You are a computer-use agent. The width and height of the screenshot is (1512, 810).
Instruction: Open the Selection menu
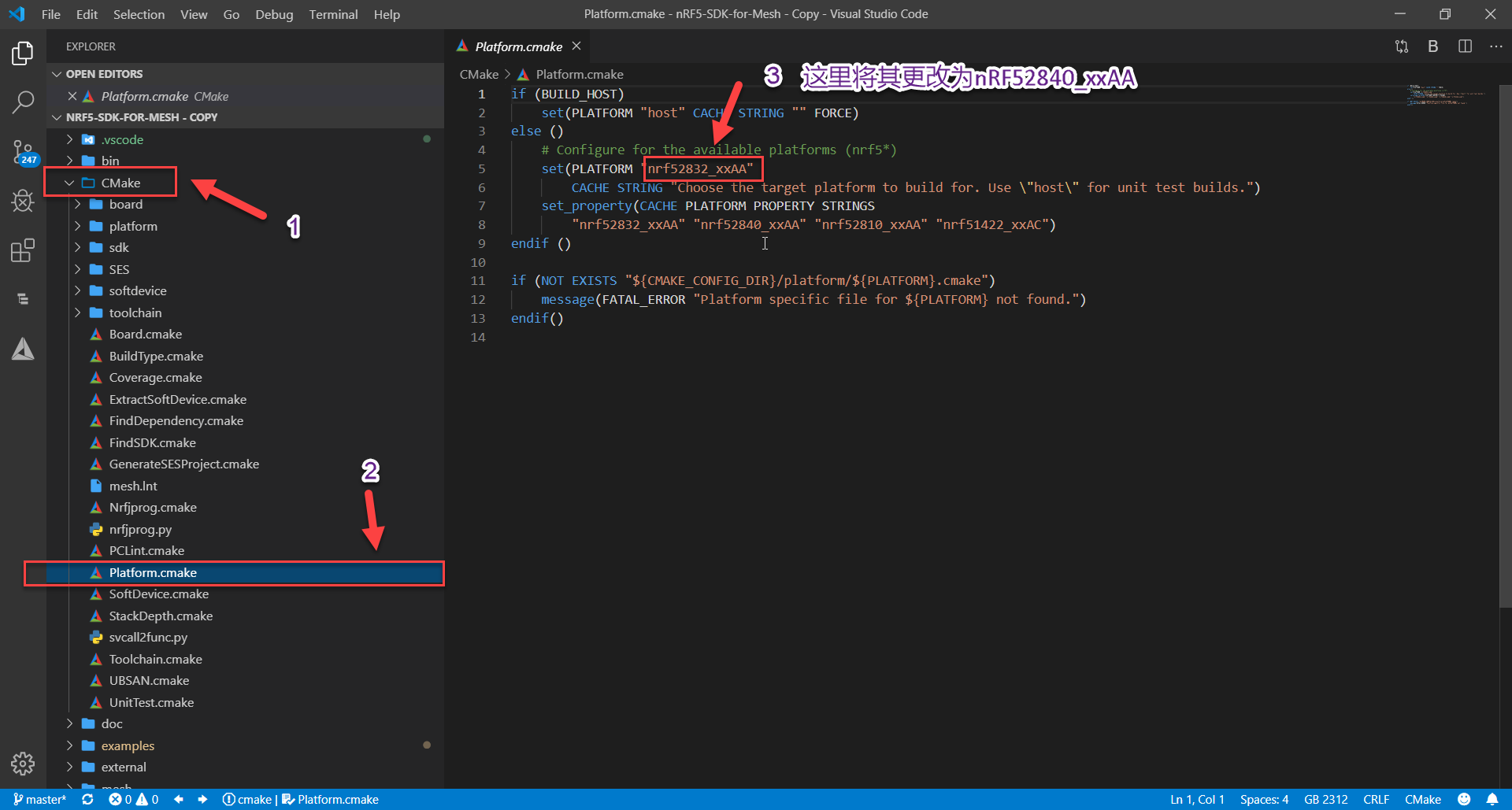[x=139, y=14]
